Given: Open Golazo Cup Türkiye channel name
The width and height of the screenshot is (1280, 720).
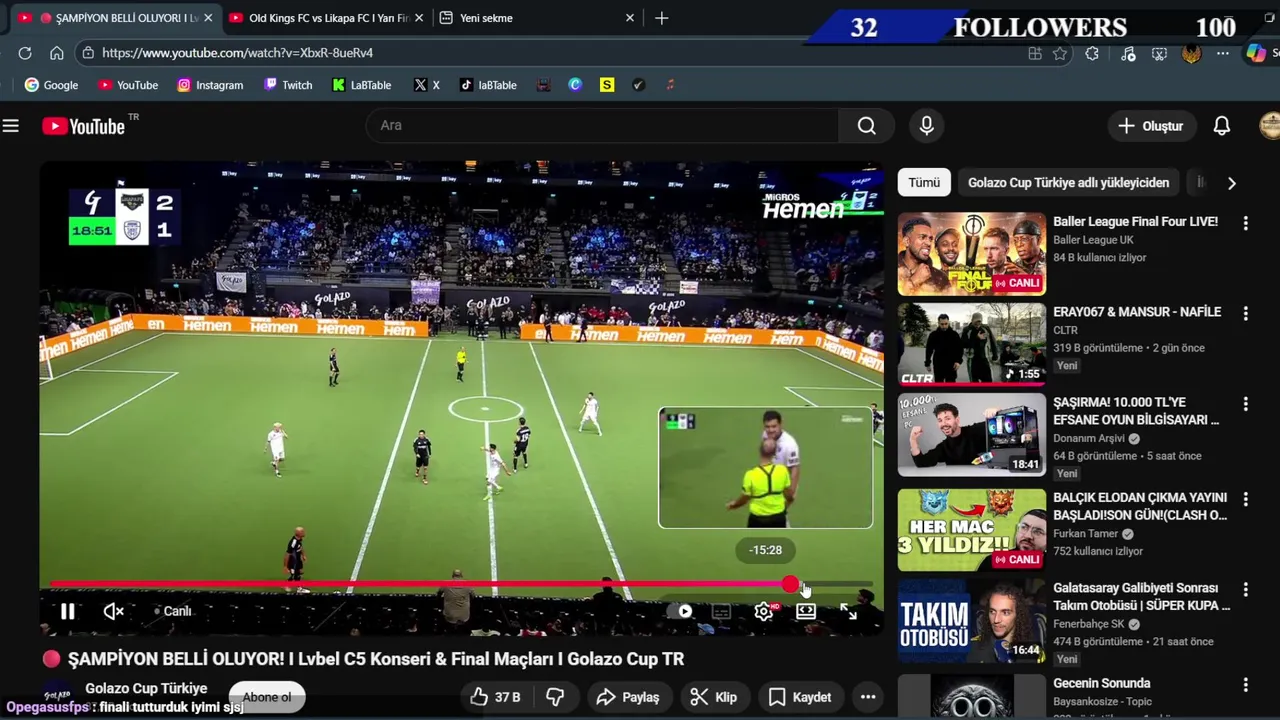Looking at the screenshot, I should coord(146,688).
